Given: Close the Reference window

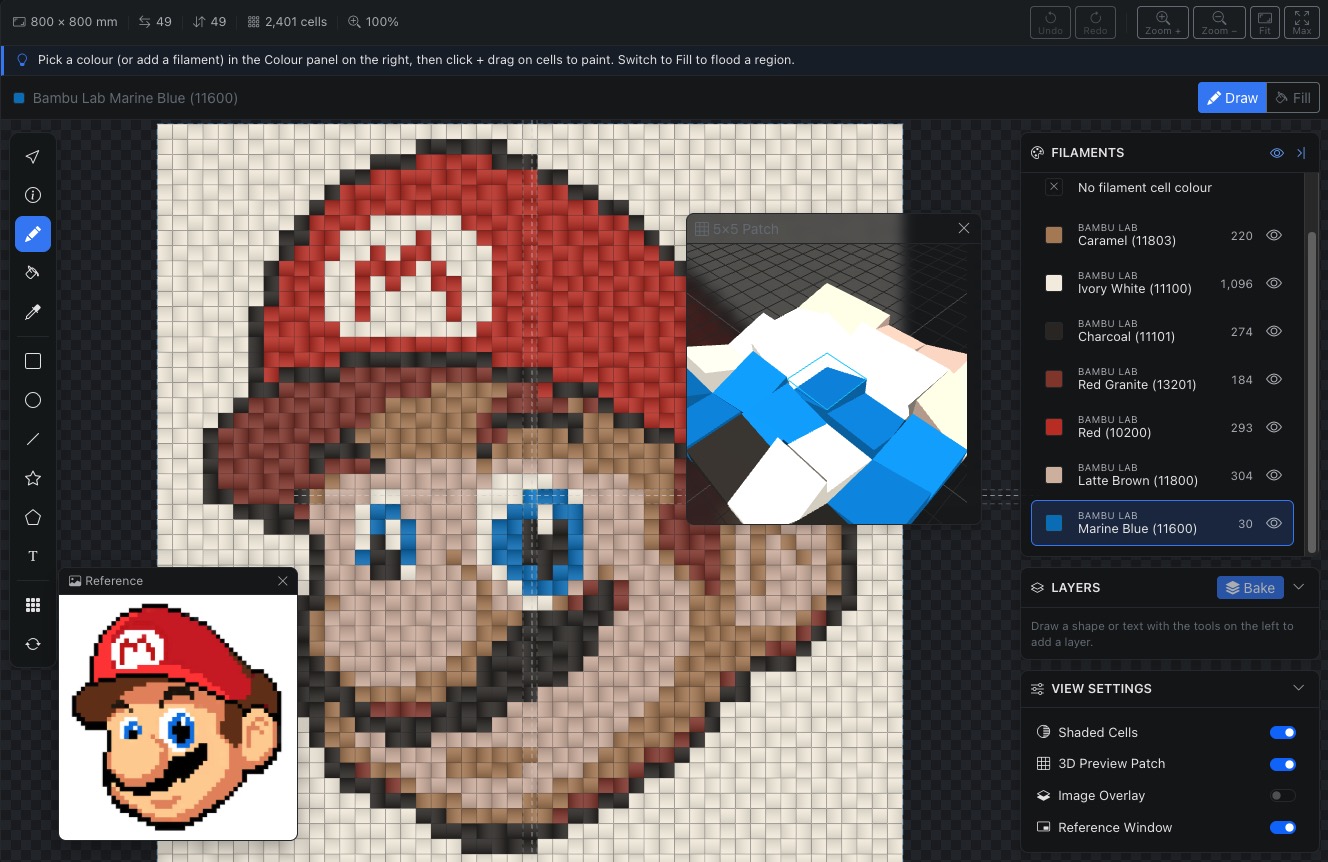Looking at the screenshot, I should point(283,581).
